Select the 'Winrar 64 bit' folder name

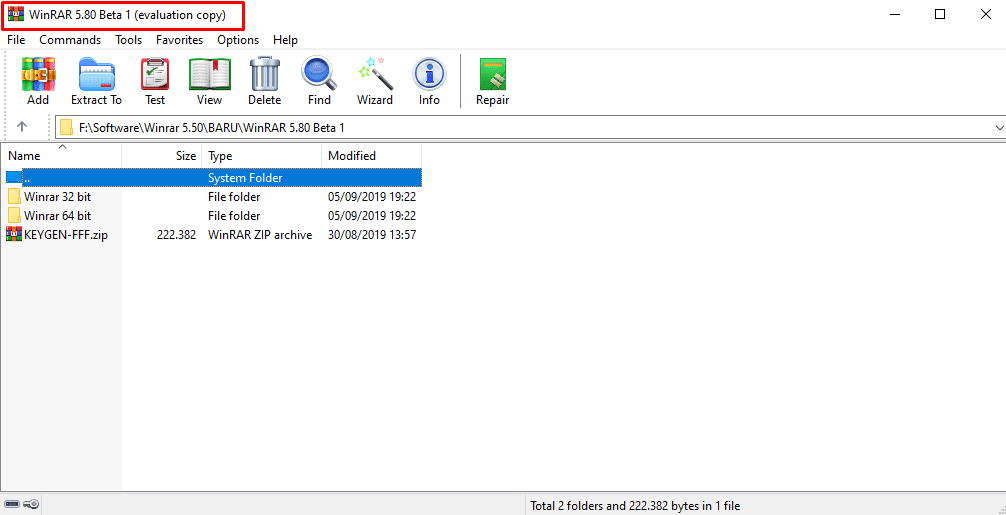point(58,215)
